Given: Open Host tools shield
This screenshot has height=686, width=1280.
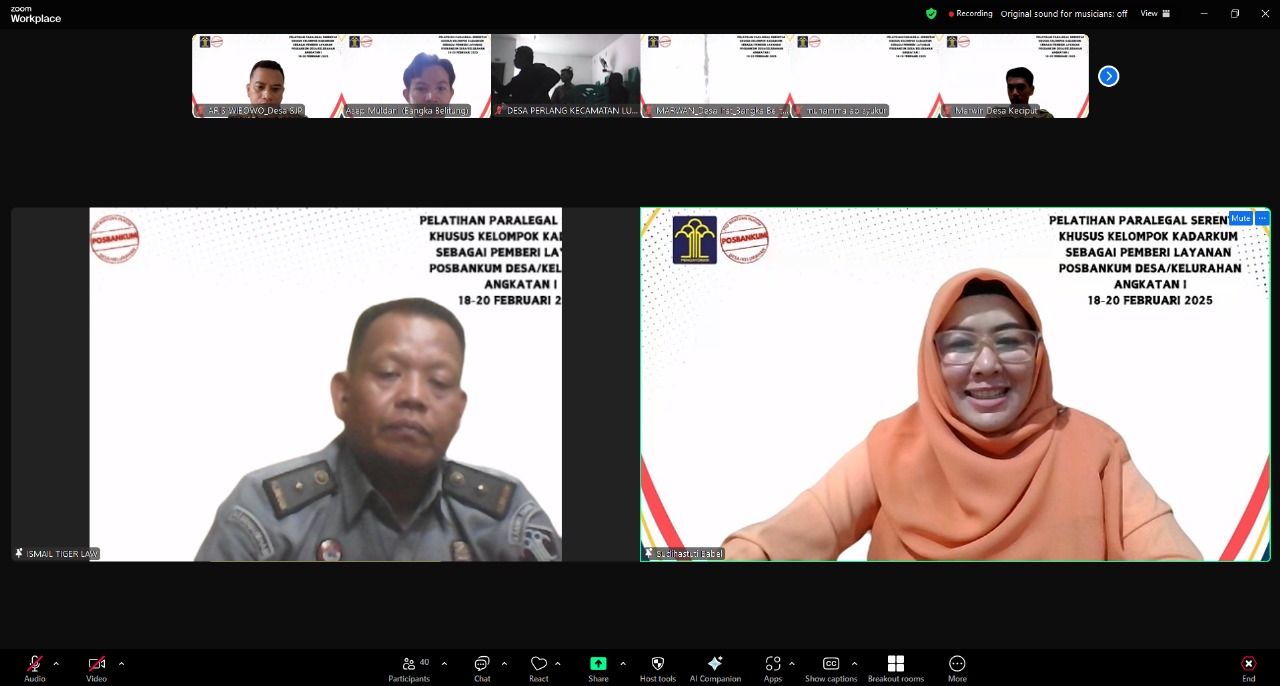Looking at the screenshot, I should pos(658,668).
